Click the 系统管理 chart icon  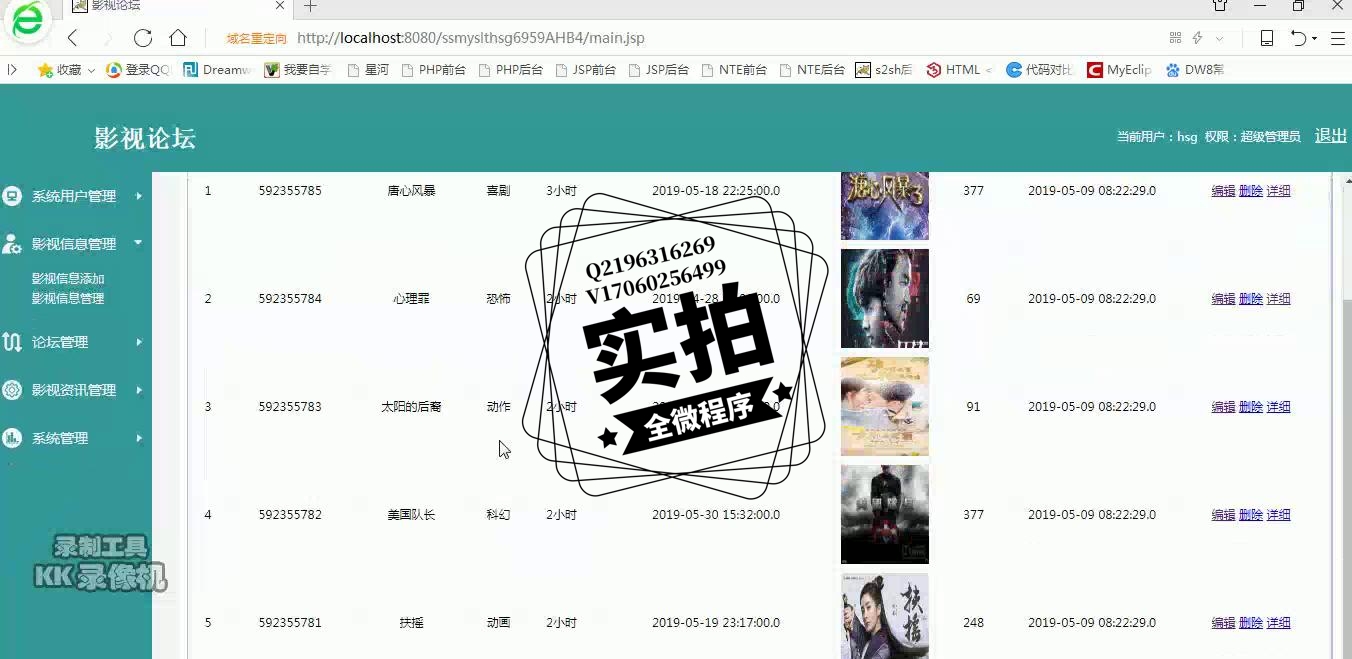pyautogui.click(x=12, y=438)
